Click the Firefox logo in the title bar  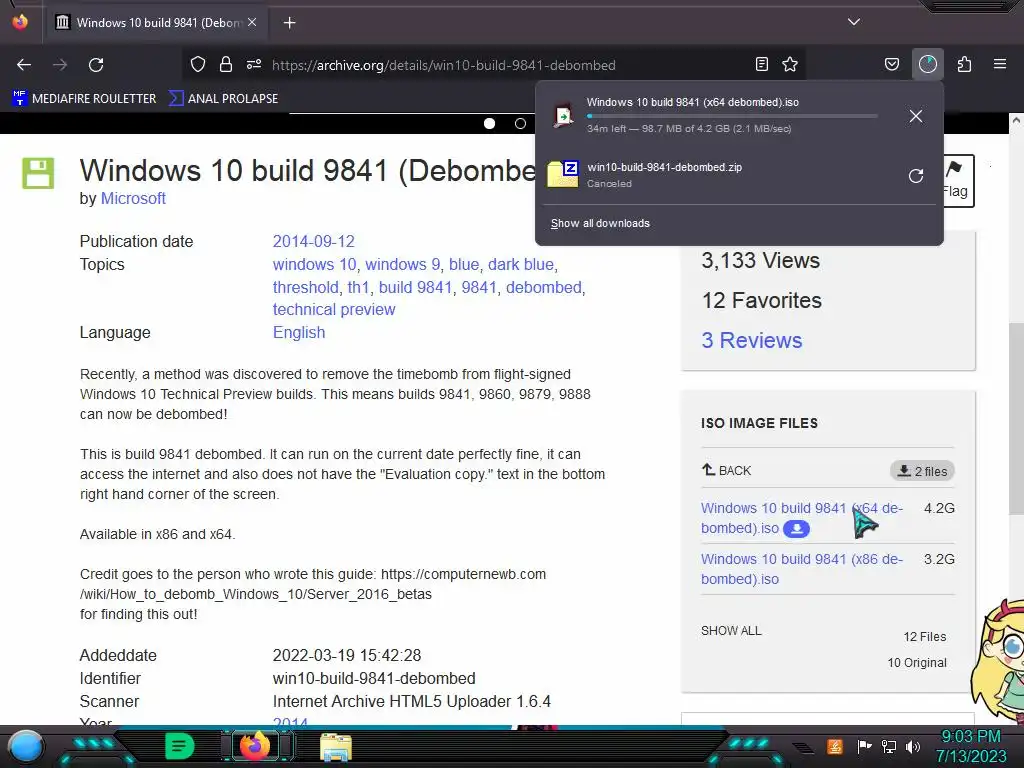(20, 22)
